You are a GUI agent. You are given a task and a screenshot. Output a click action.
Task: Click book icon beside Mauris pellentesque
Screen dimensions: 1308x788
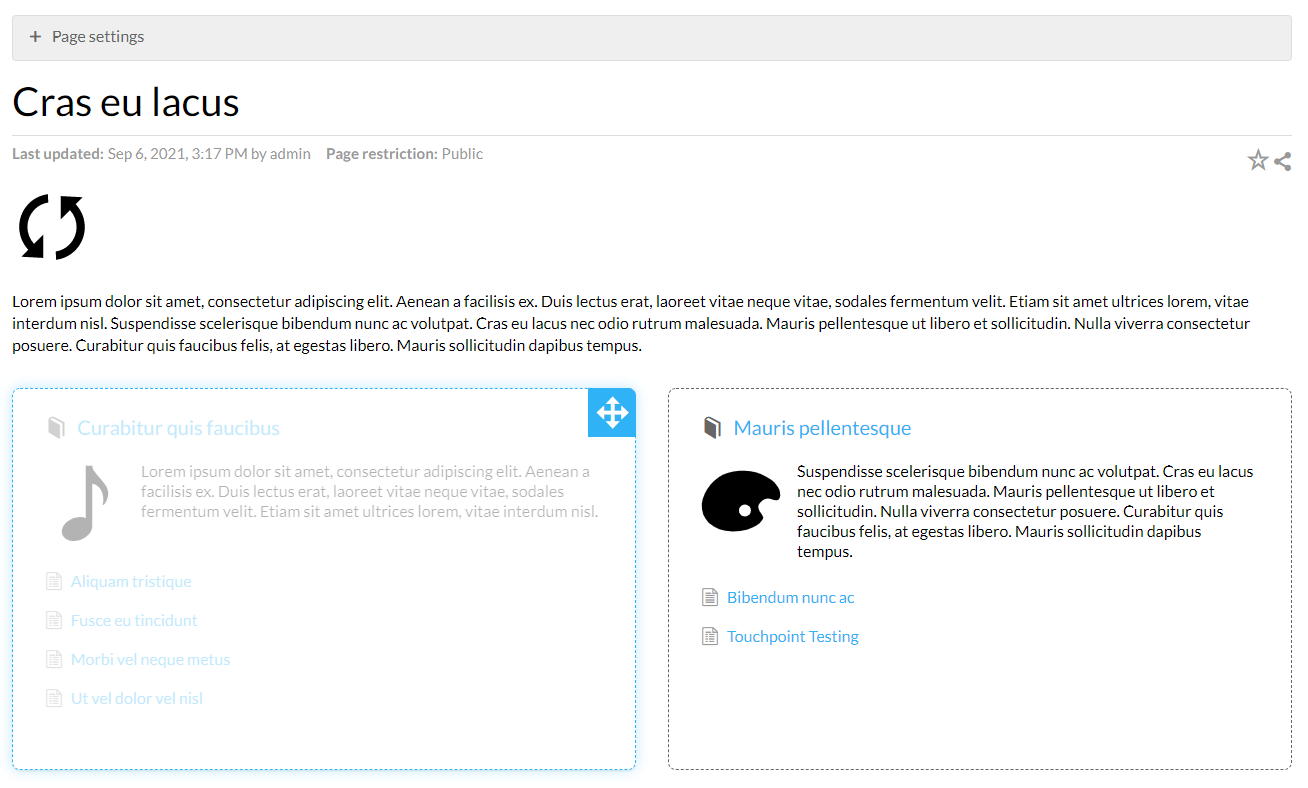pyautogui.click(x=712, y=428)
